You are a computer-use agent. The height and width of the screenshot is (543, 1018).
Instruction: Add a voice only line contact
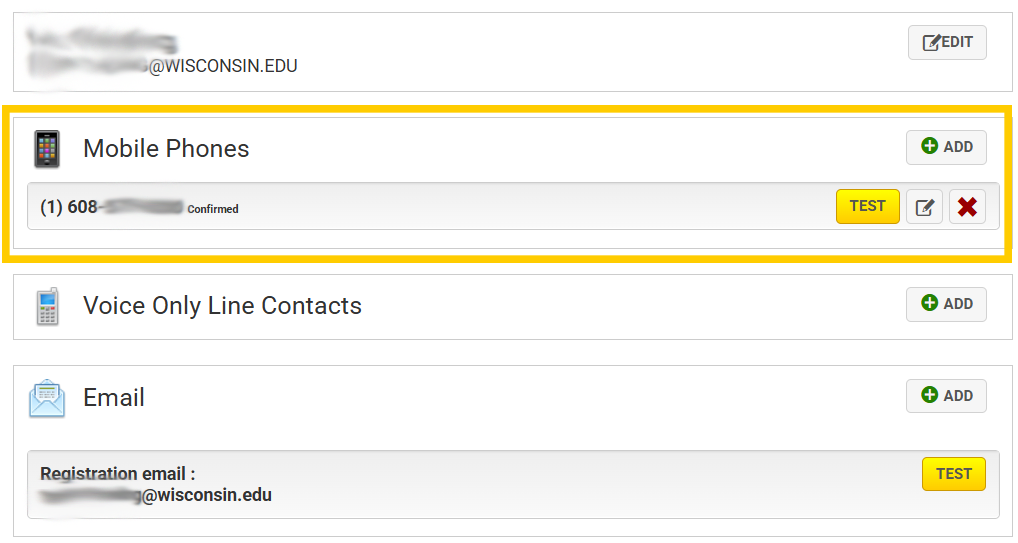(946, 304)
